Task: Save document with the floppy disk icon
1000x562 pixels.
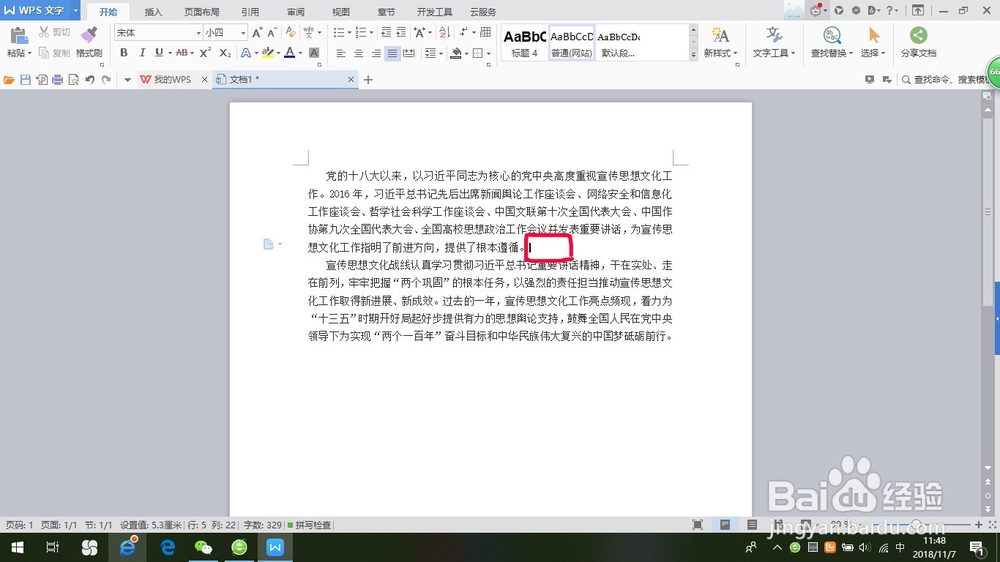Action: coord(26,80)
